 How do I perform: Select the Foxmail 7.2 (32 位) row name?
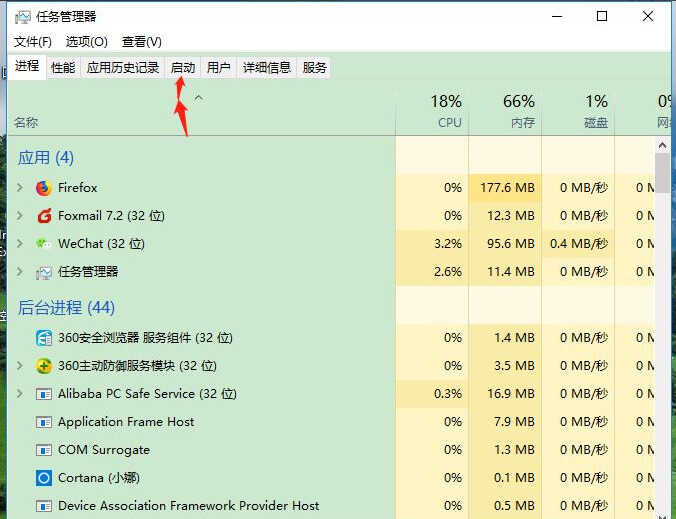[x=111, y=216]
